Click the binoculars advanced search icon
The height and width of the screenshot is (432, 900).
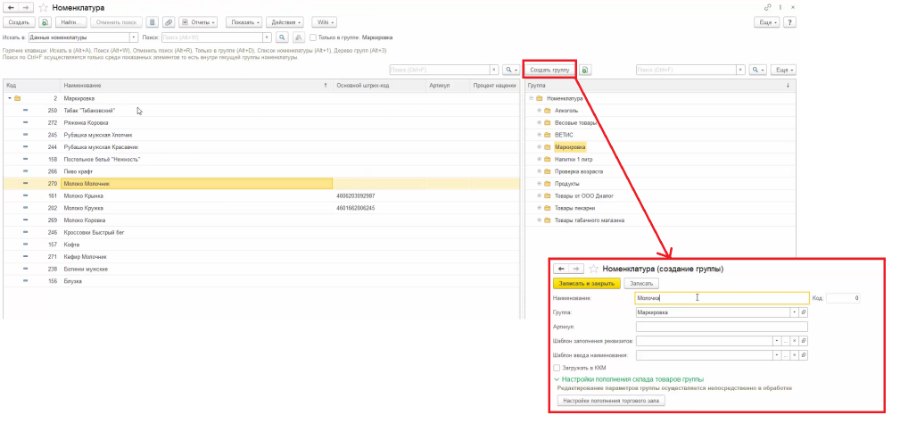point(298,37)
